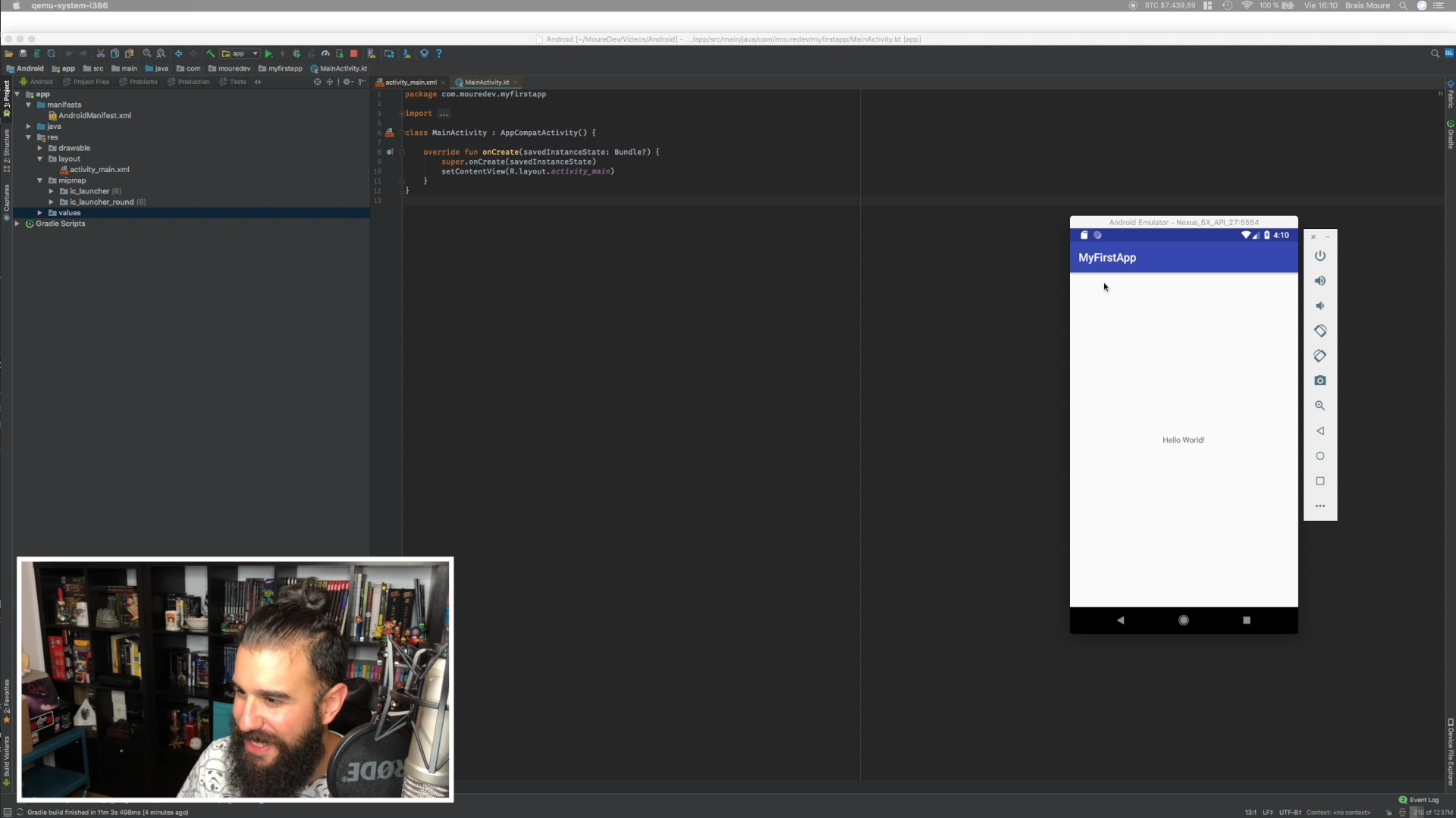The width and height of the screenshot is (1456, 818).
Task: Click the Scroll from Source target icon
Action: pyautogui.click(x=317, y=82)
